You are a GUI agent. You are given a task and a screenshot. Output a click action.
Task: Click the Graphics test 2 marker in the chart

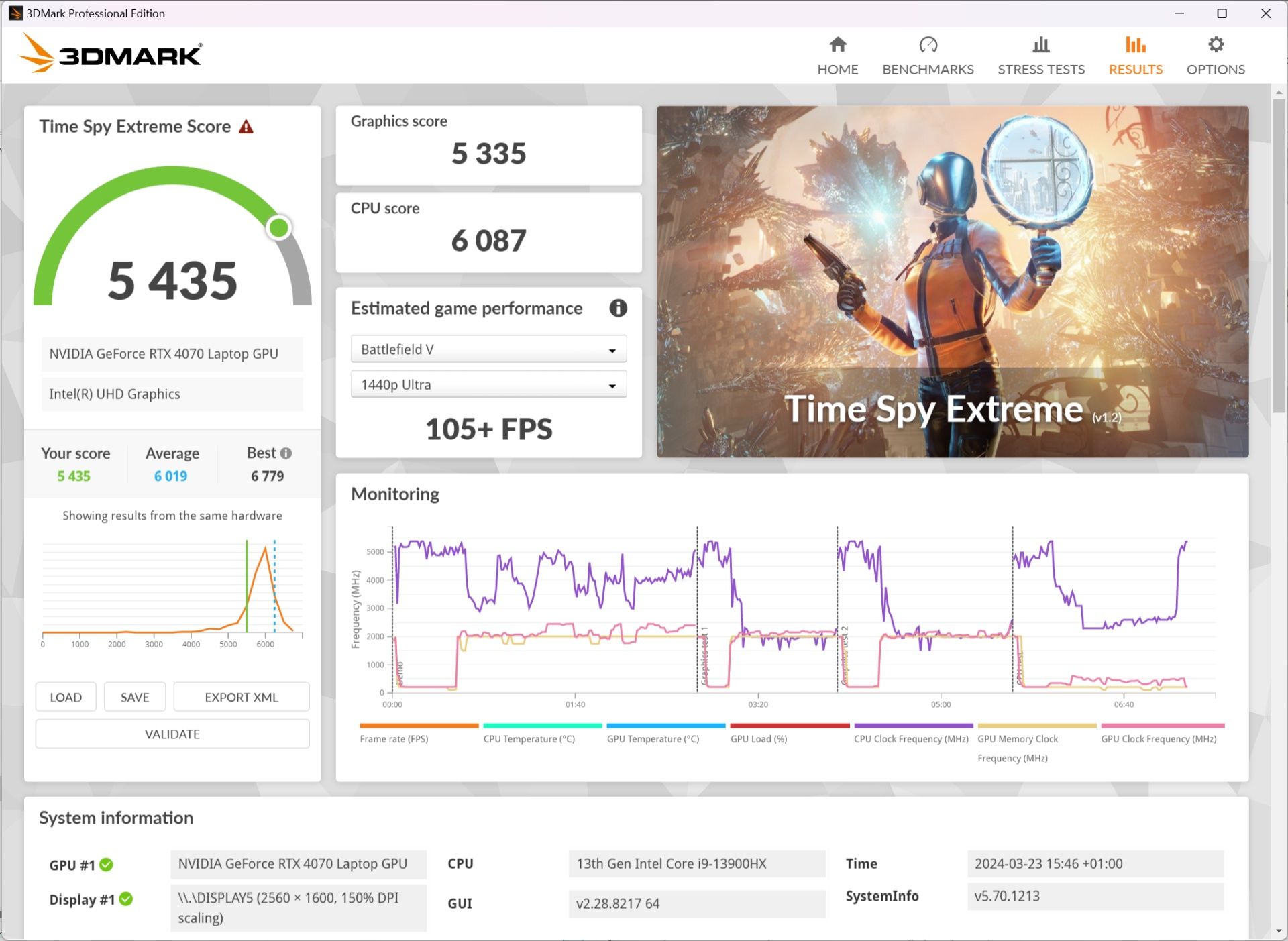click(x=845, y=656)
